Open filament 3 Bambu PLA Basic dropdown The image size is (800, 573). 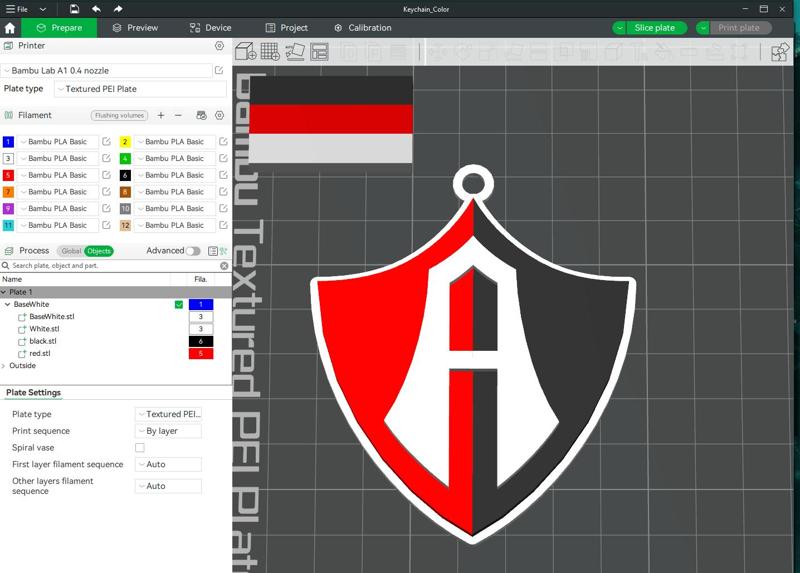57,159
